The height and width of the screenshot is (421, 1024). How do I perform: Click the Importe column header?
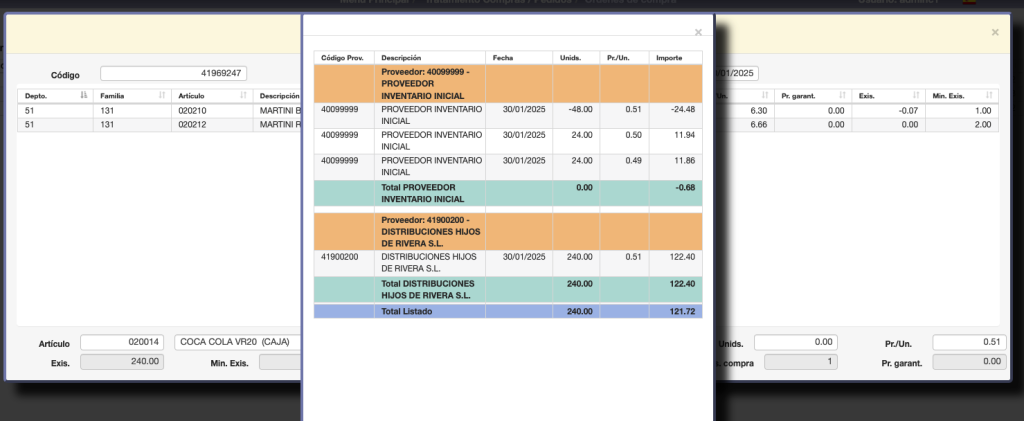tap(675, 57)
